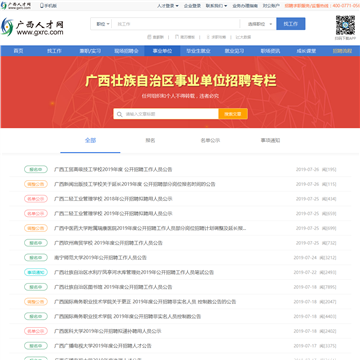The image size is (360, 360).
Task: Open the 手机版 mobile version link
Action: pyautogui.click(x=49, y=6)
